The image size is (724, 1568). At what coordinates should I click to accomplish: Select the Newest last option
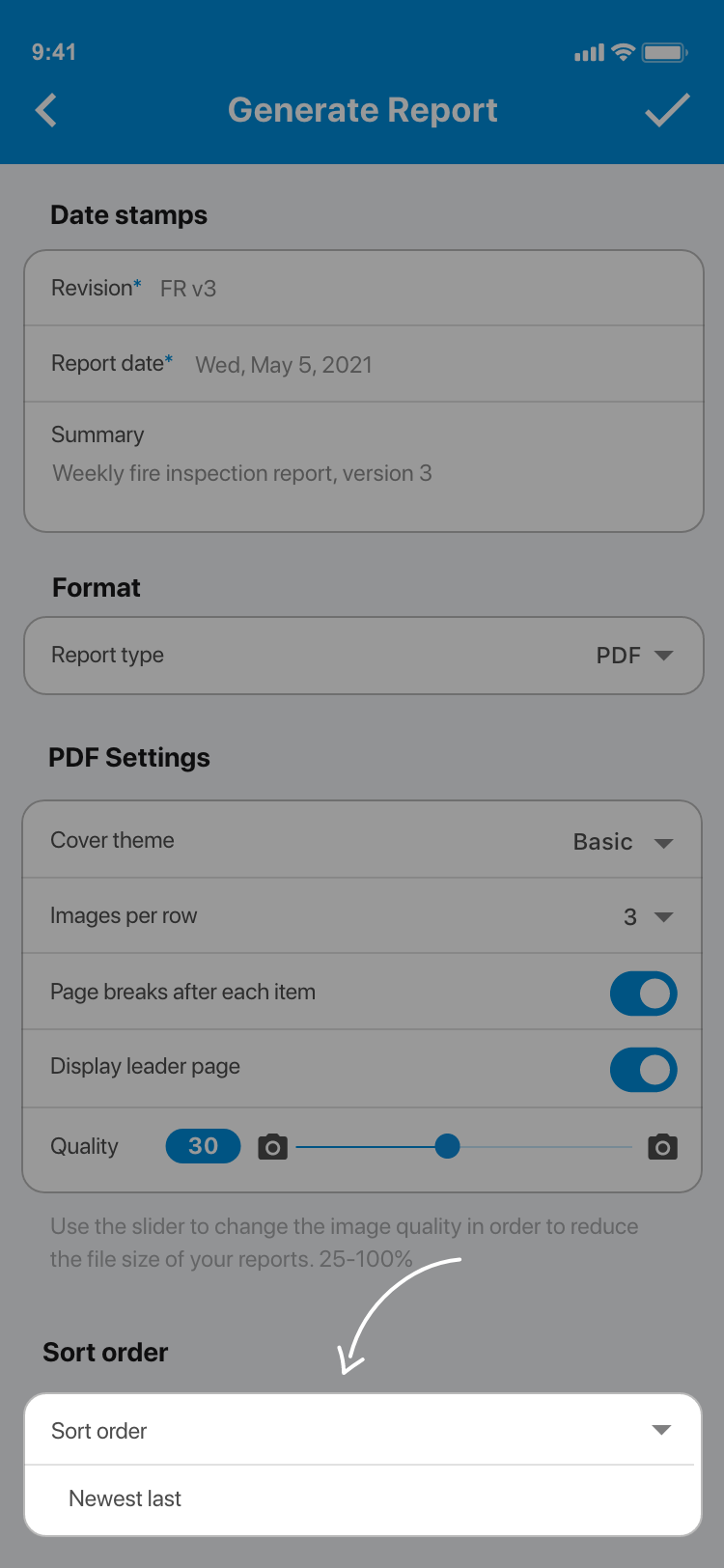pos(125,1498)
